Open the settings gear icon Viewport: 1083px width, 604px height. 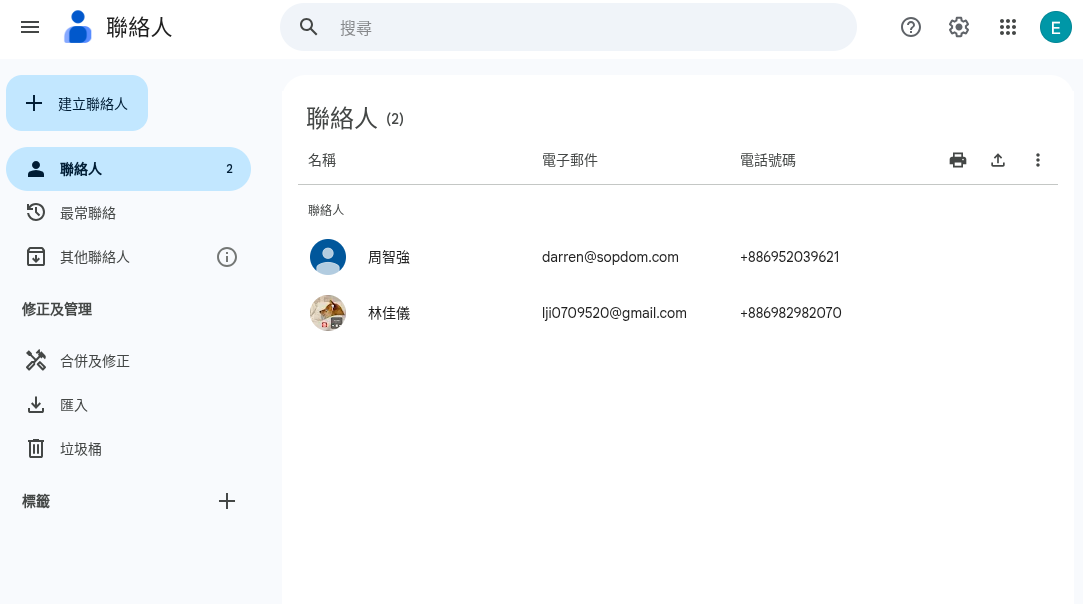coord(959,27)
